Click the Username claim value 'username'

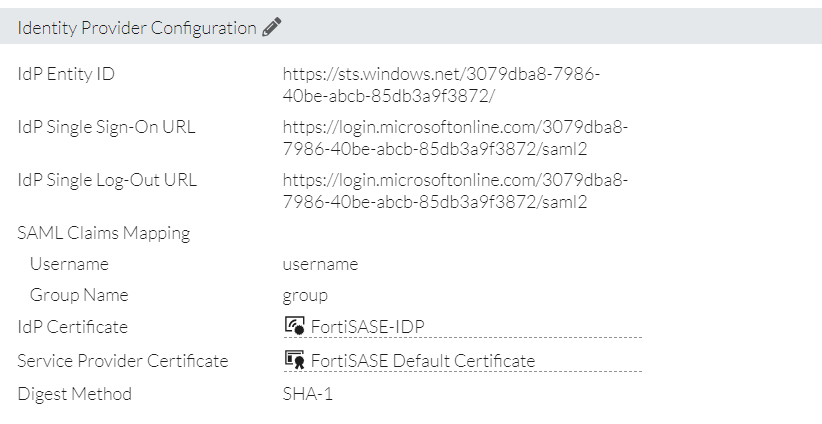(320, 264)
